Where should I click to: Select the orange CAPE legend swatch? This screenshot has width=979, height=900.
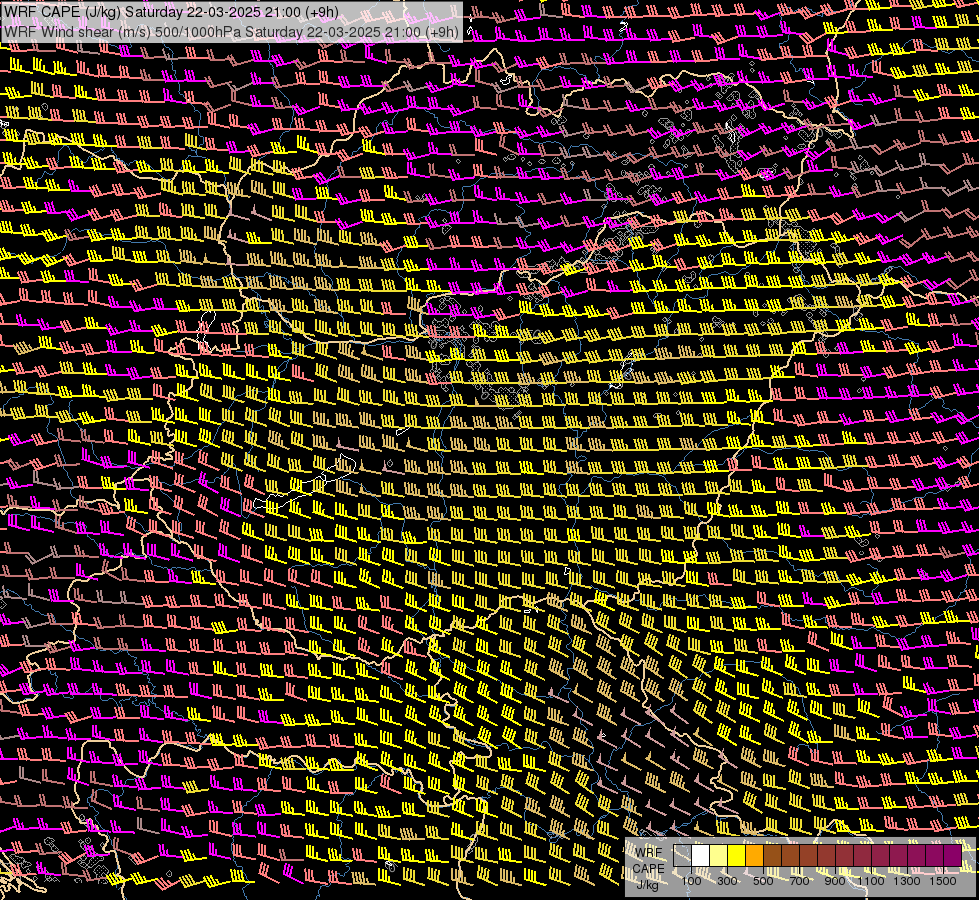coord(754,856)
